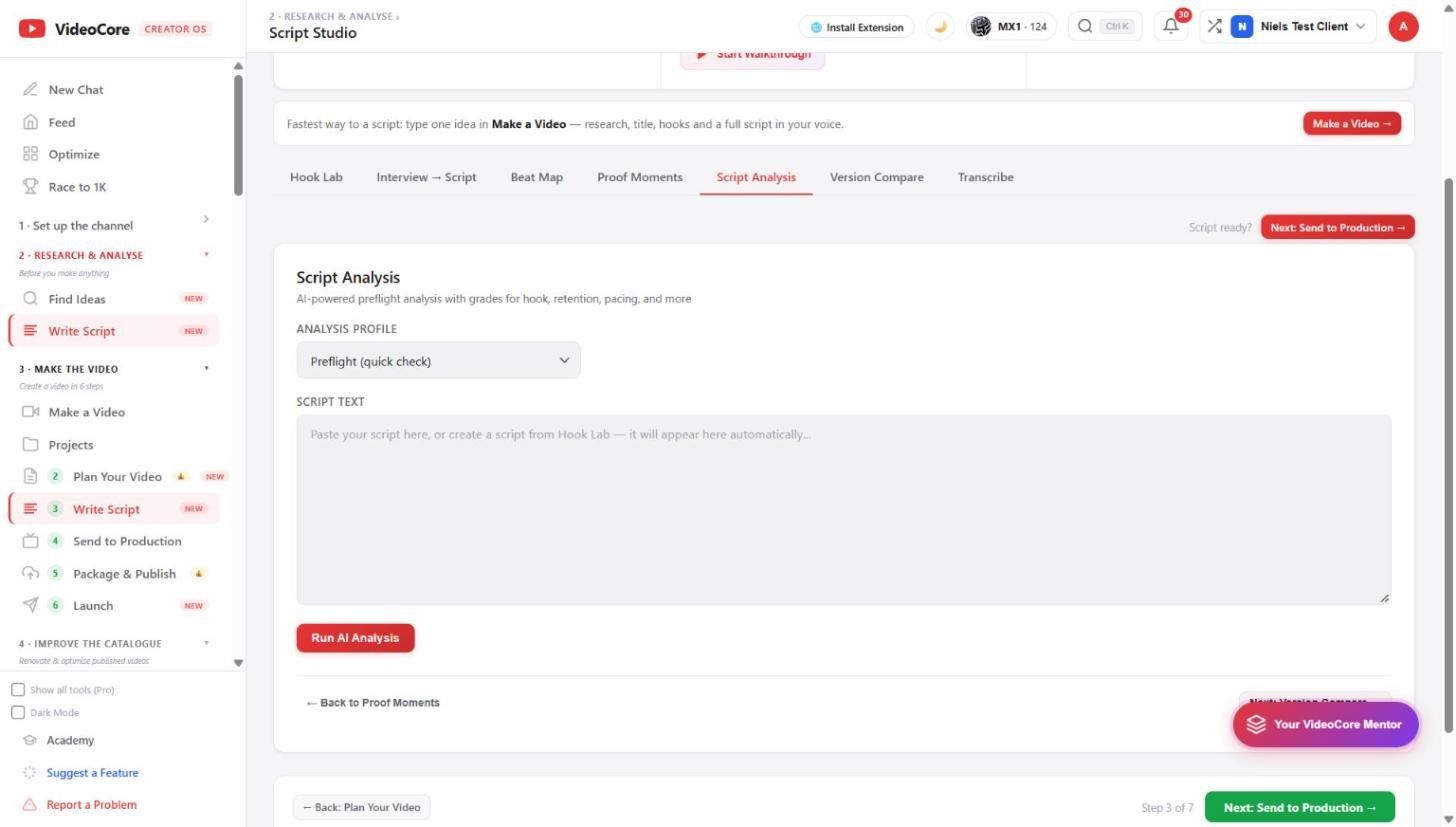Viewport: 1456px width, 827px height.
Task: Switch to the Version Compare tab
Action: click(x=877, y=177)
